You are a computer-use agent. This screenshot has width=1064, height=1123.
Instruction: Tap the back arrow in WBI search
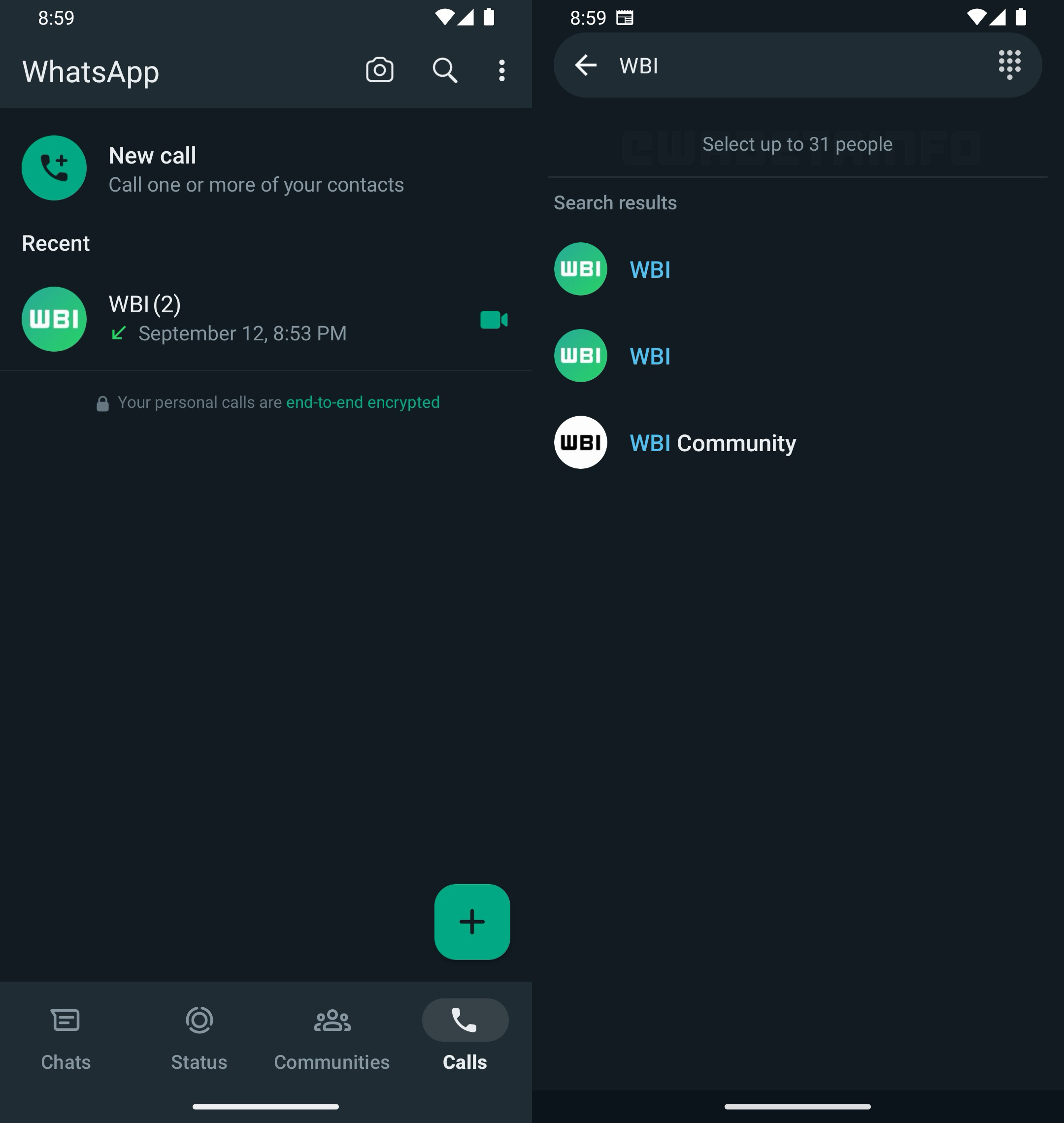click(x=585, y=64)
